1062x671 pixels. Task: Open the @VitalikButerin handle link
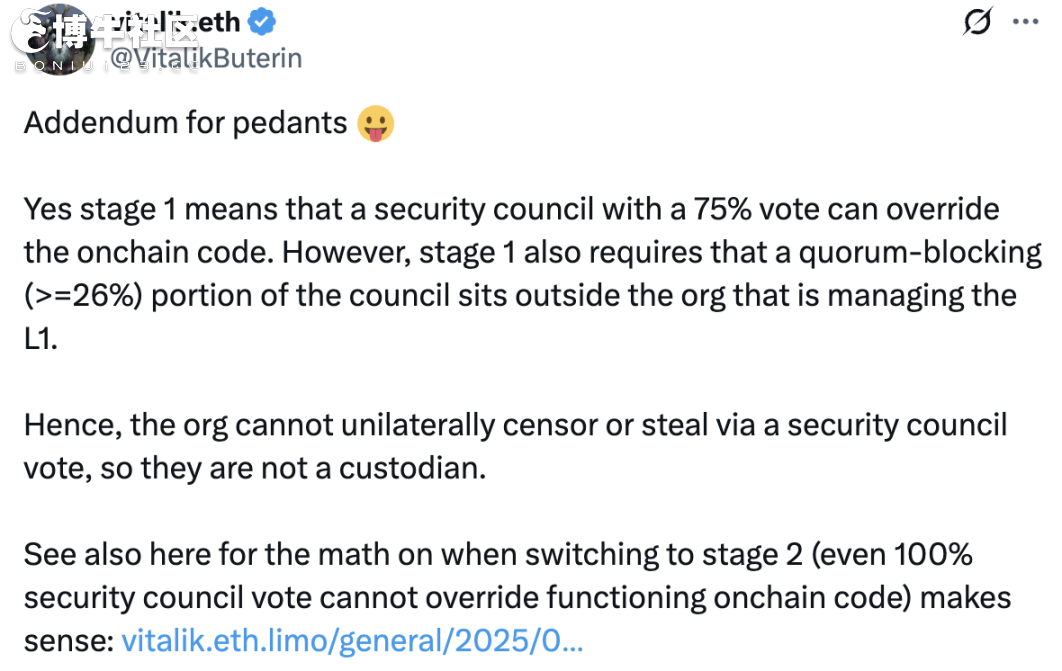pos(206,58)
